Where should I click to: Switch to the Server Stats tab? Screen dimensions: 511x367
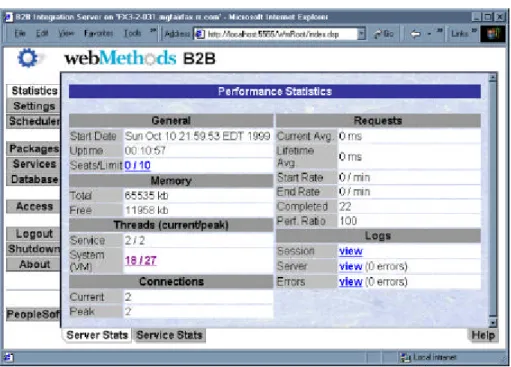click(97, 335)
